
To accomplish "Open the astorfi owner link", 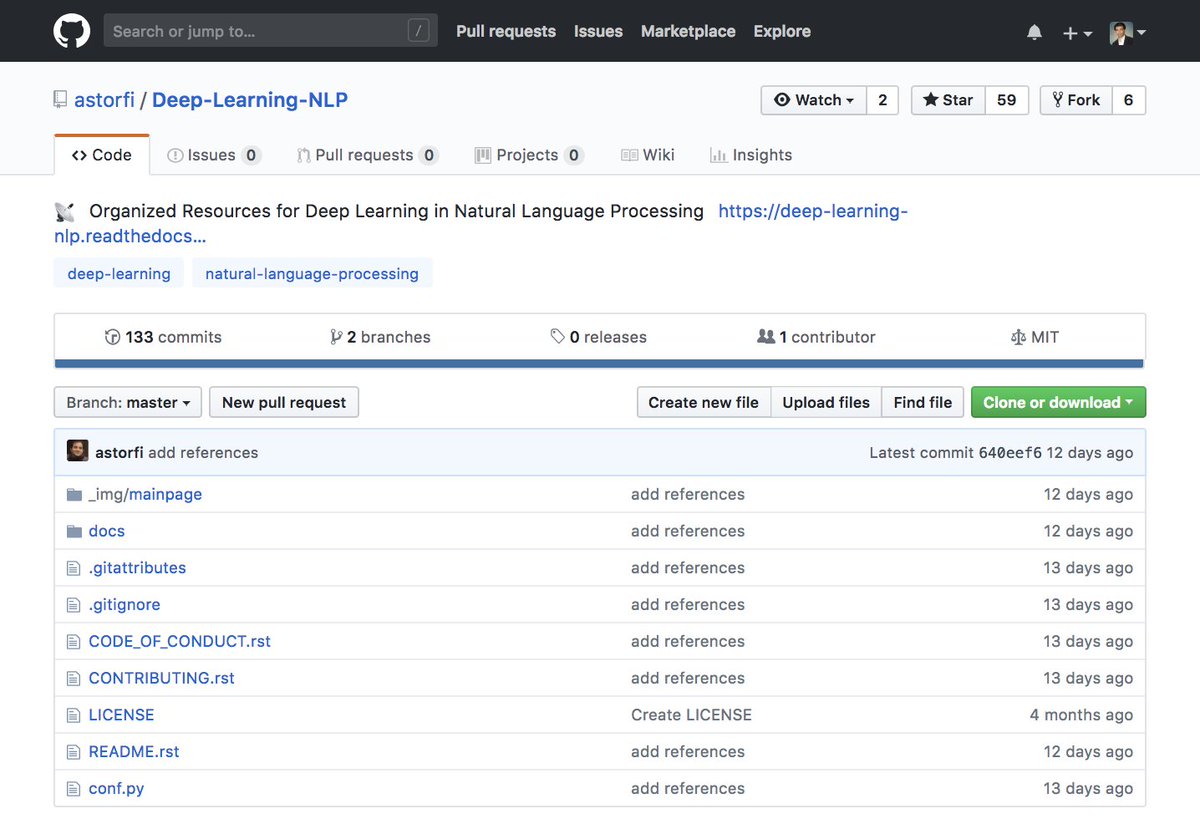I will pos(104,100).
